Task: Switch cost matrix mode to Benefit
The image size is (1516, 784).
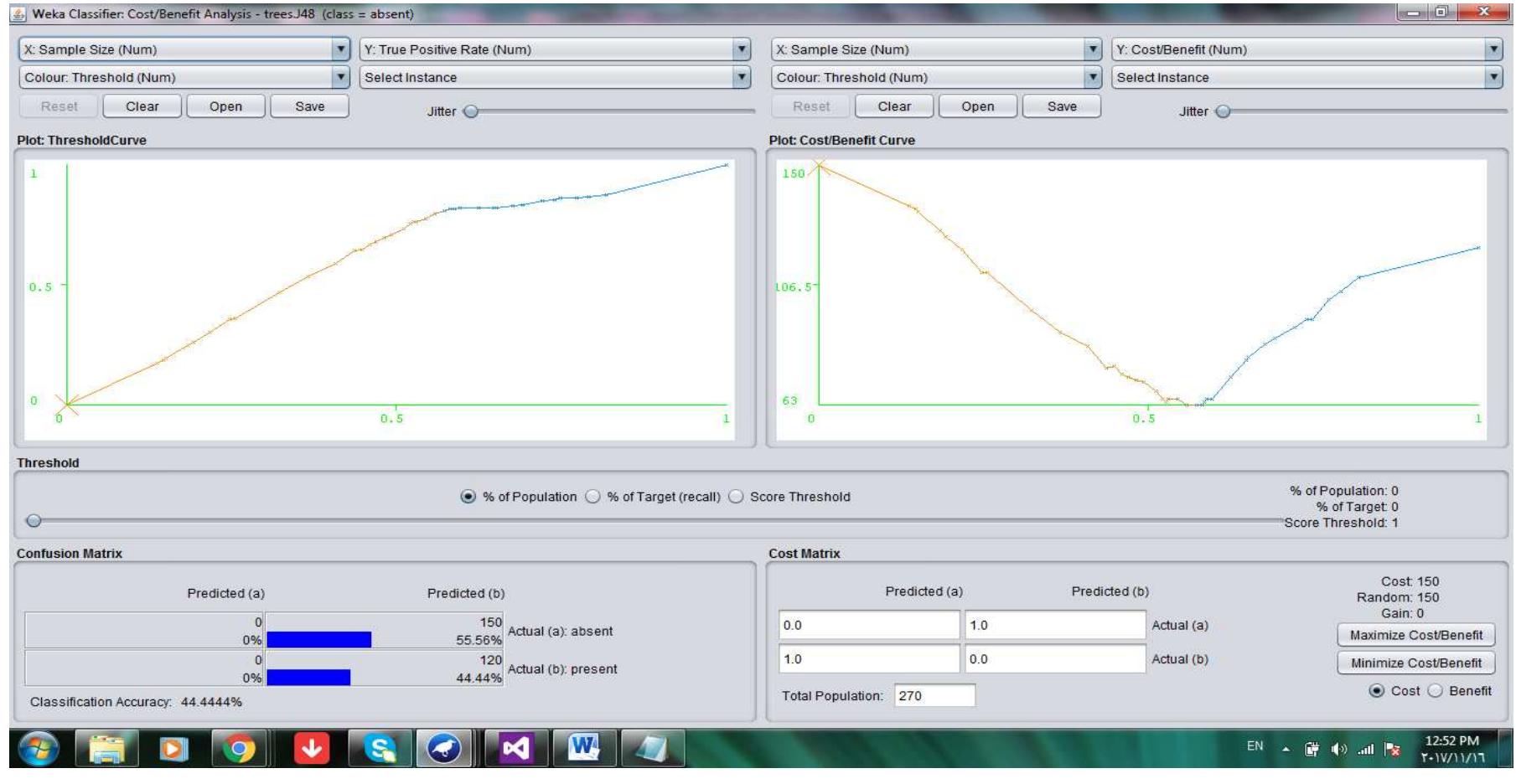Action: click(x=1436, y=691)
